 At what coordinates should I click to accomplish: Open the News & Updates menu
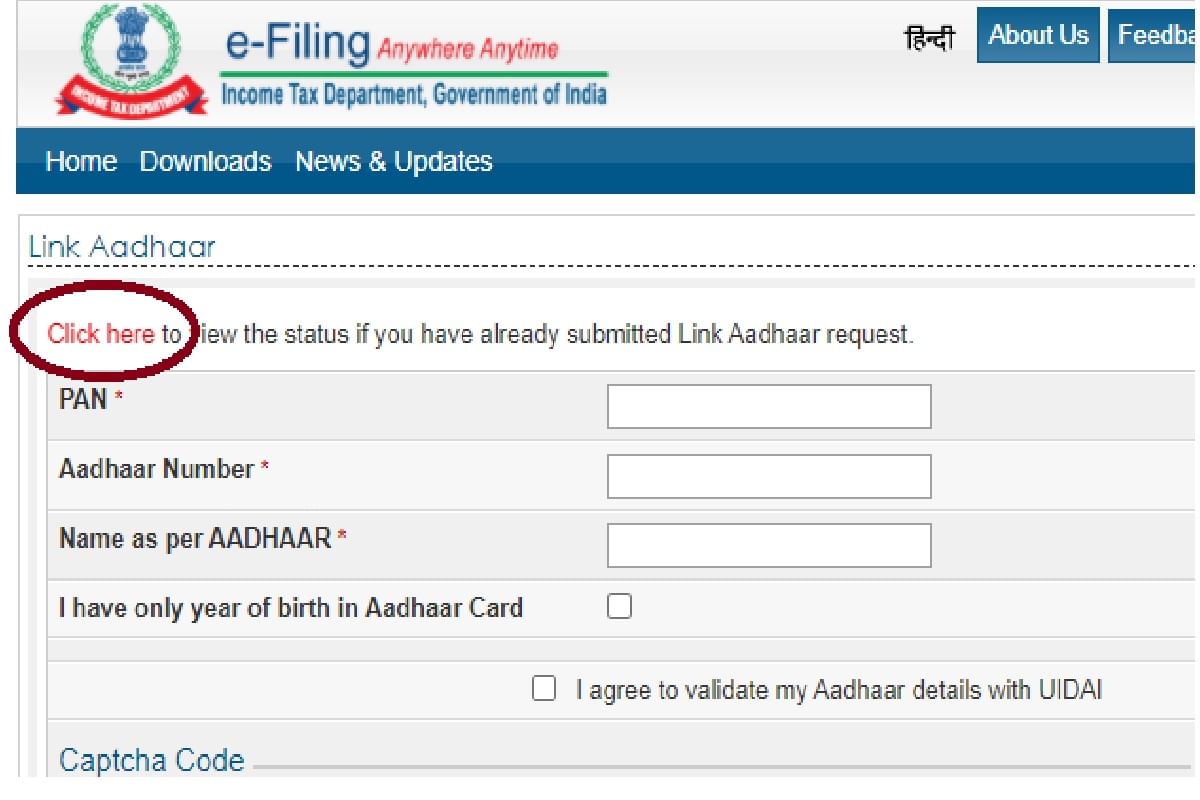[x=393, y=161]
